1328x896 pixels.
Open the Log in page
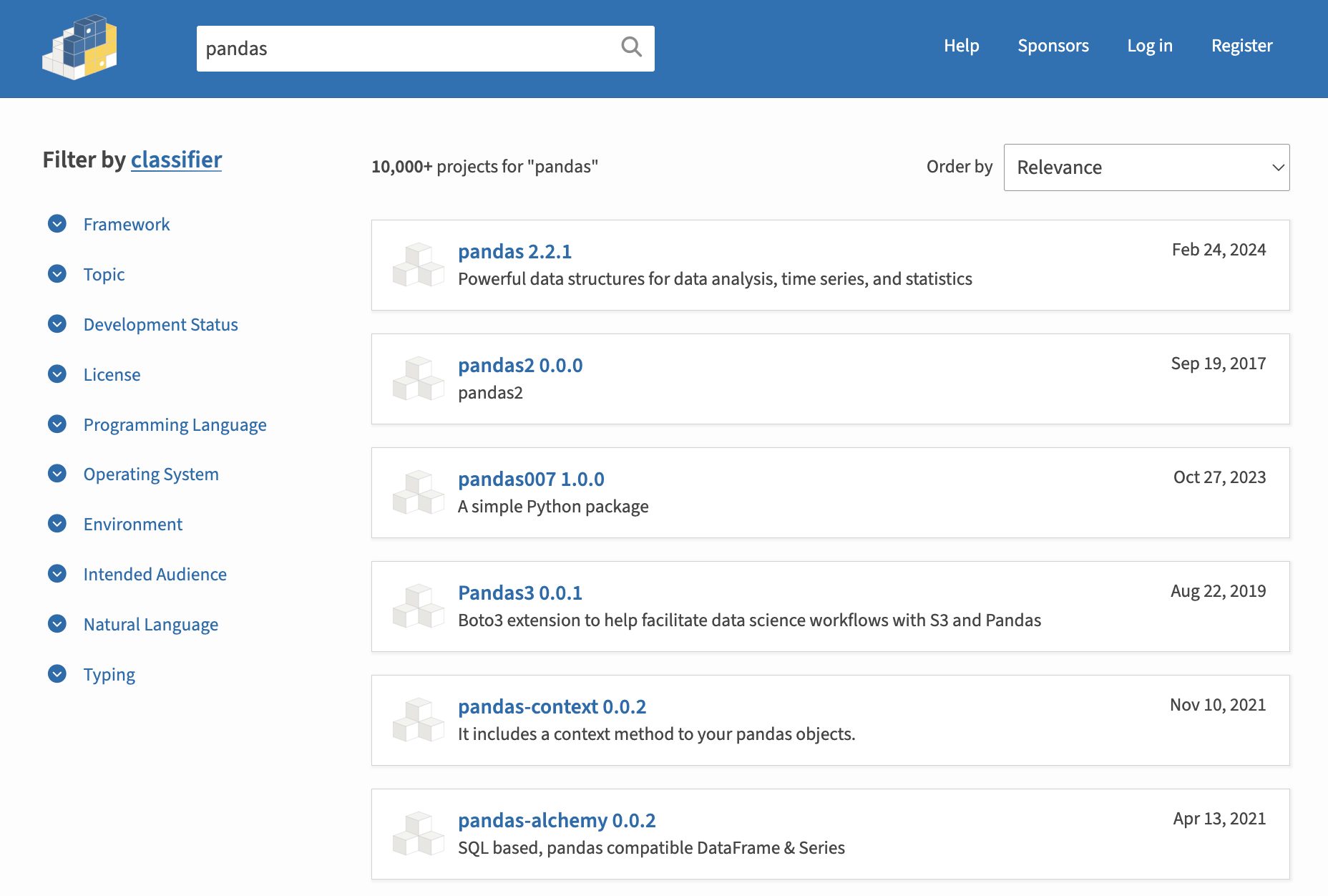[1150, 46]
